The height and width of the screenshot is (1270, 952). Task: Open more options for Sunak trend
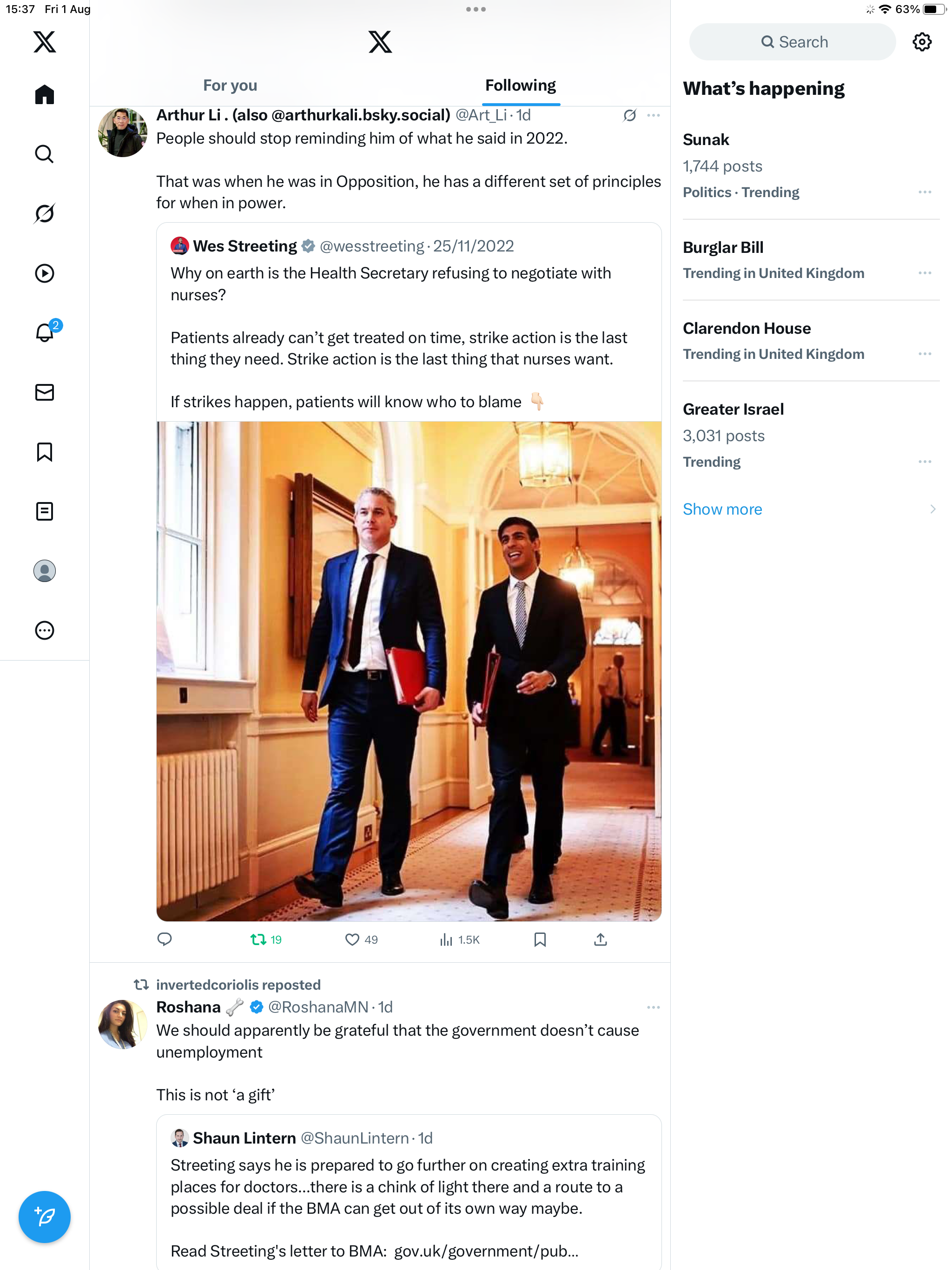(925, 192)
